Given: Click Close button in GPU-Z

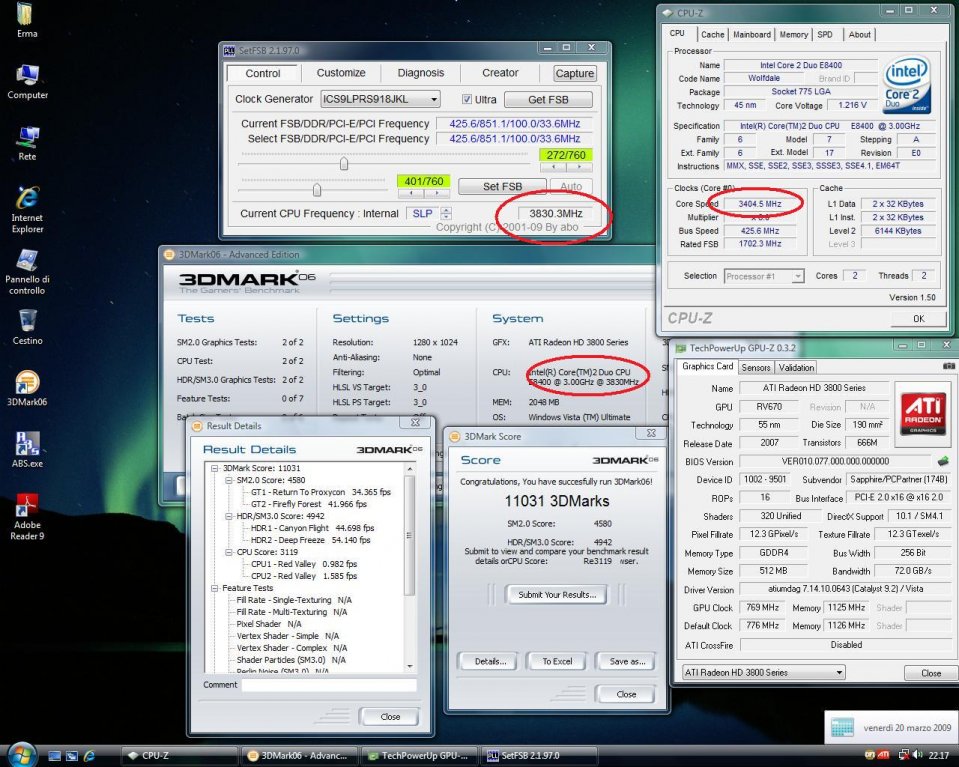Looking at the screenshot, I should point(931,673).
